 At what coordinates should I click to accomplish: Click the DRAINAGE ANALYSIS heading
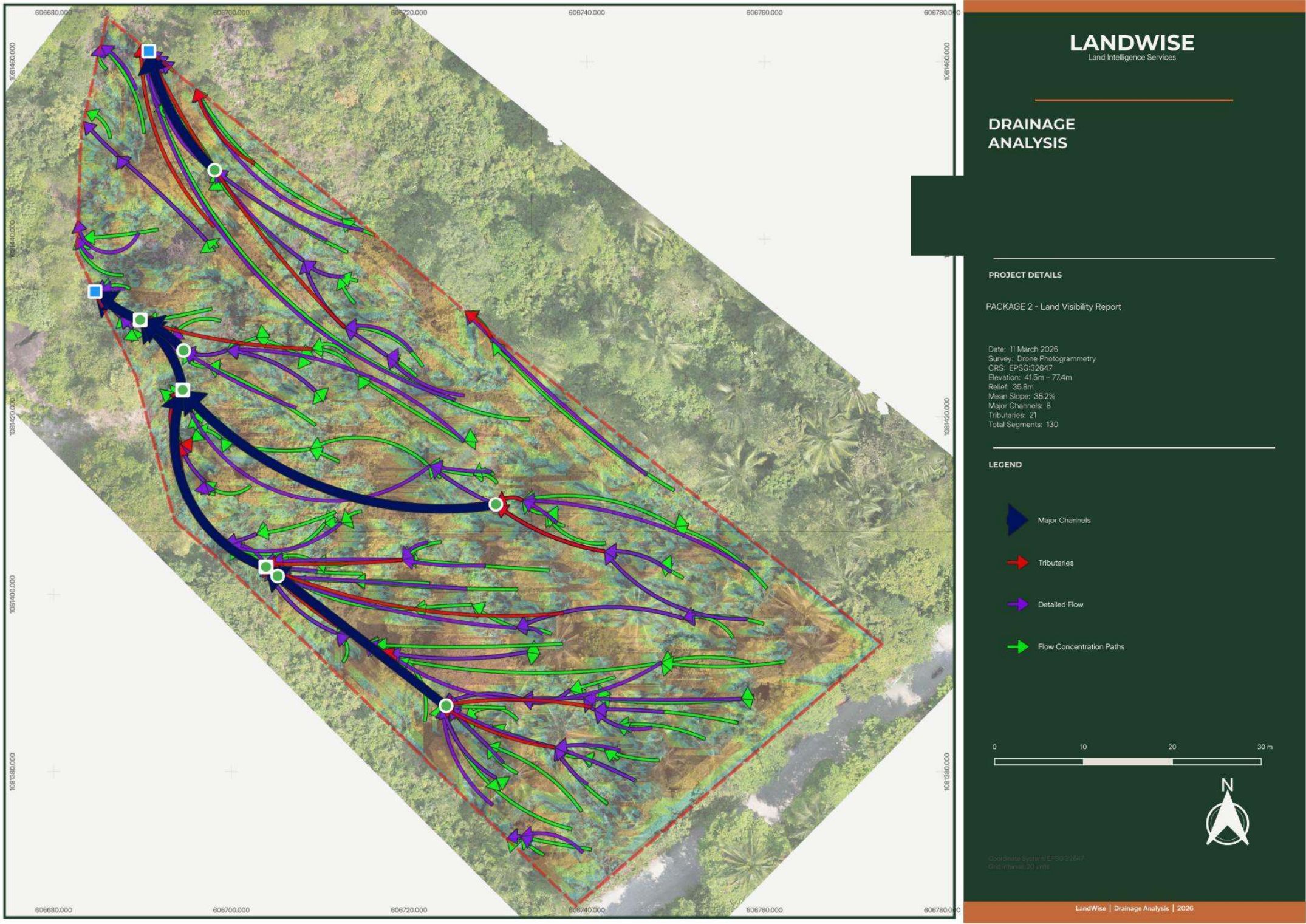click(1031, 133)
